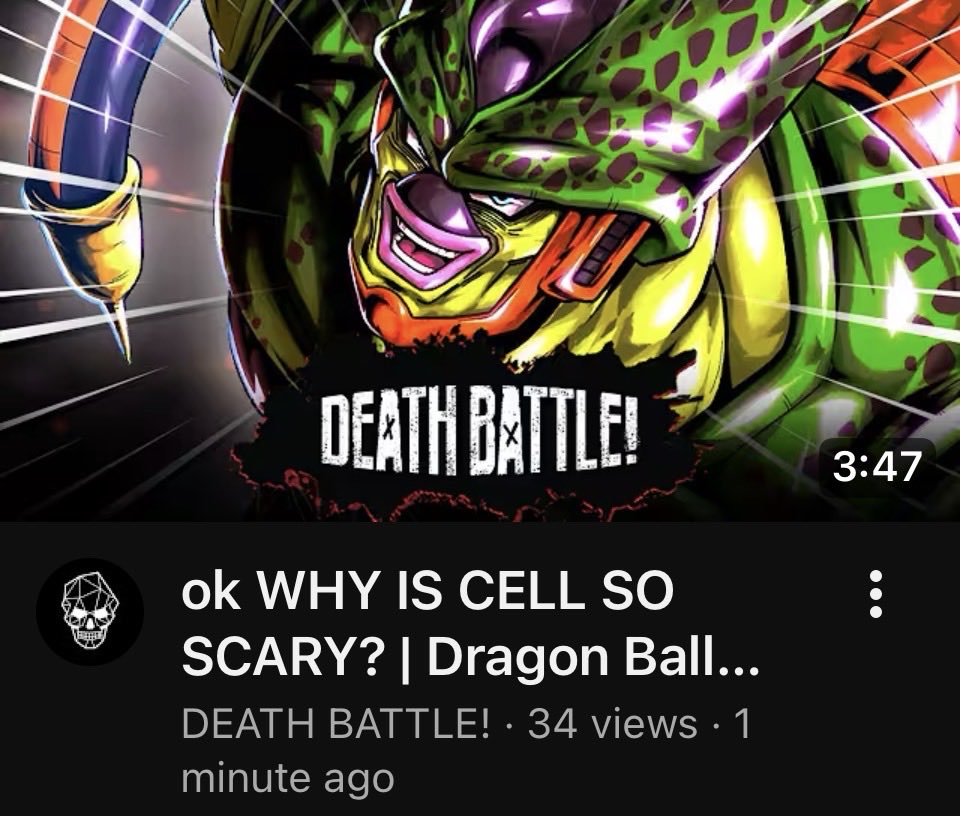
Task: Open video via 'ok WHY IS CELL SO' title
Action: [427, 590]
